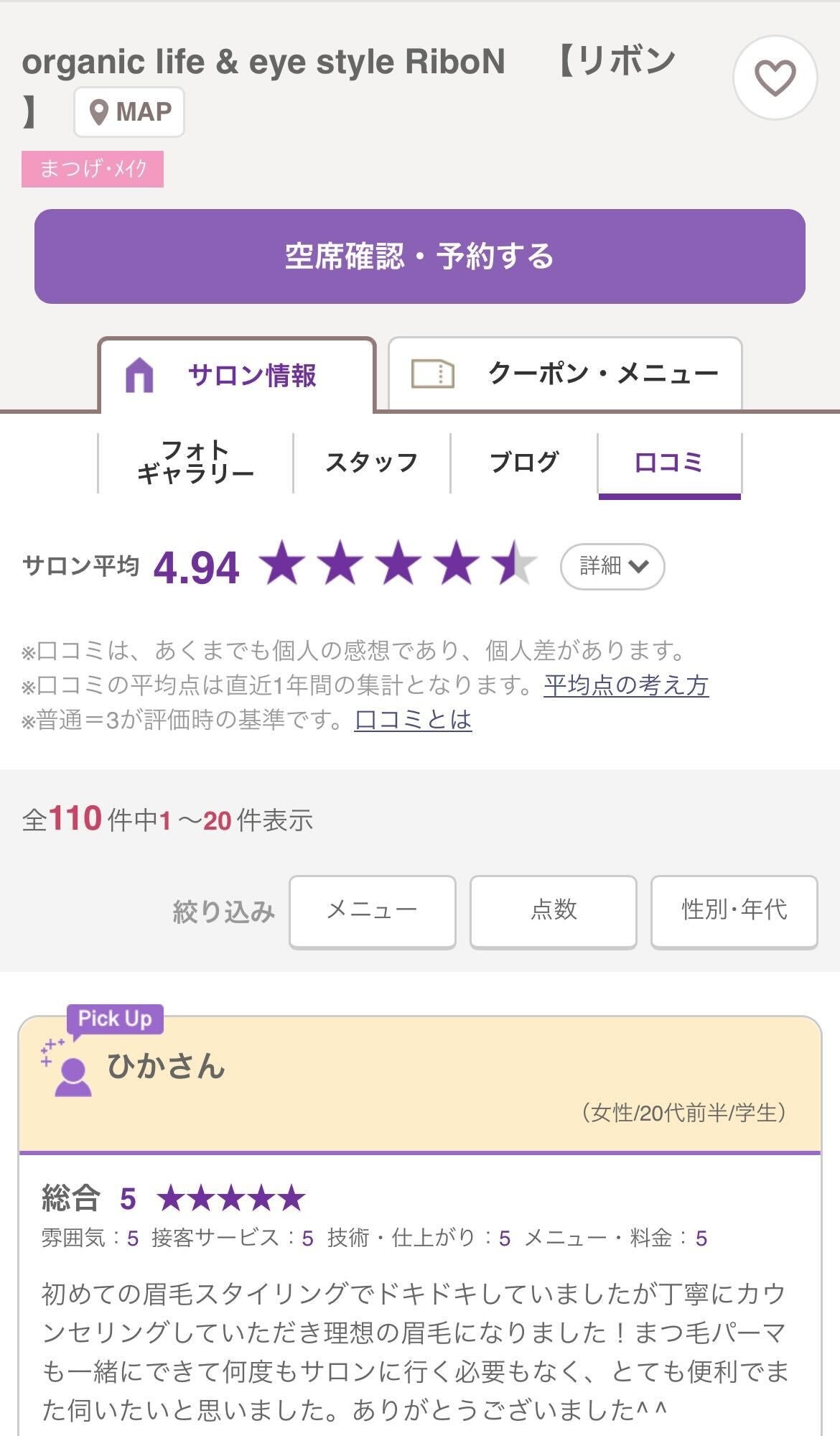The image size is (840, 1436).
Task: Follow the 口コミとは link
Action: click(413, 720)
